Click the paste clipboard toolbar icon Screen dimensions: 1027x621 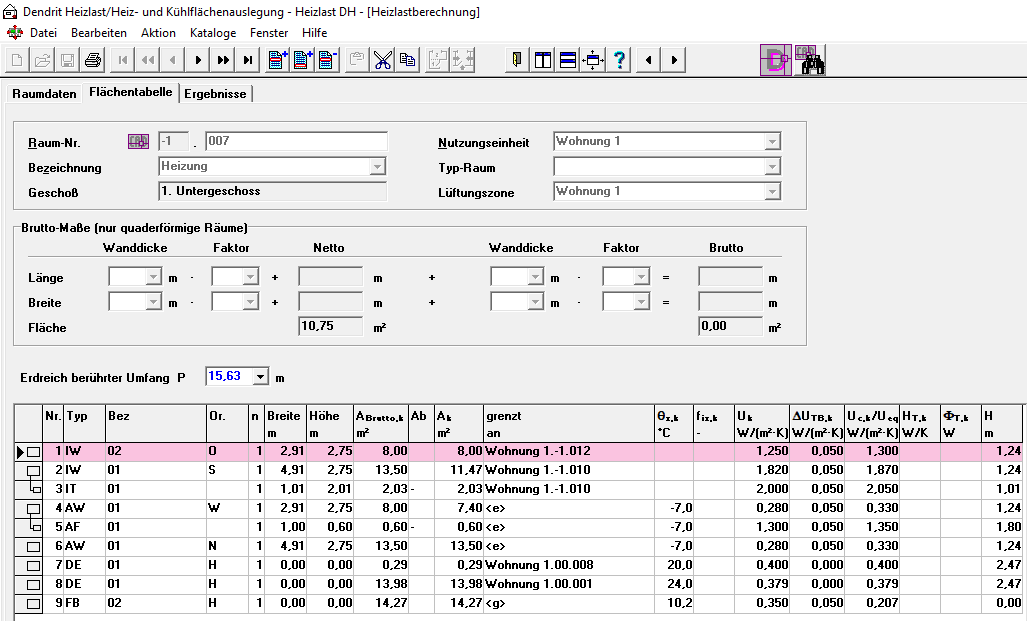point(357,60)
